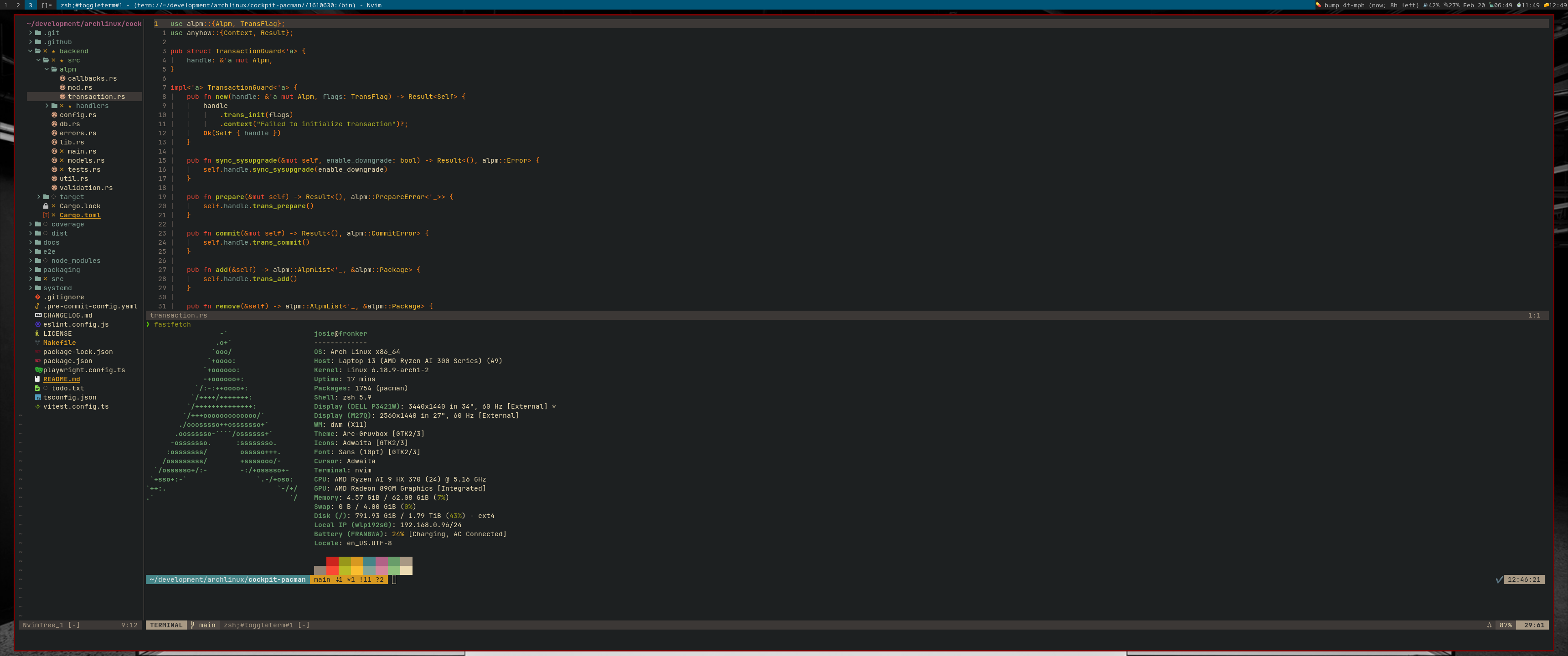Open the README.md file
The height and width of the screenshot is (656, 1568).
click(61, 379)
